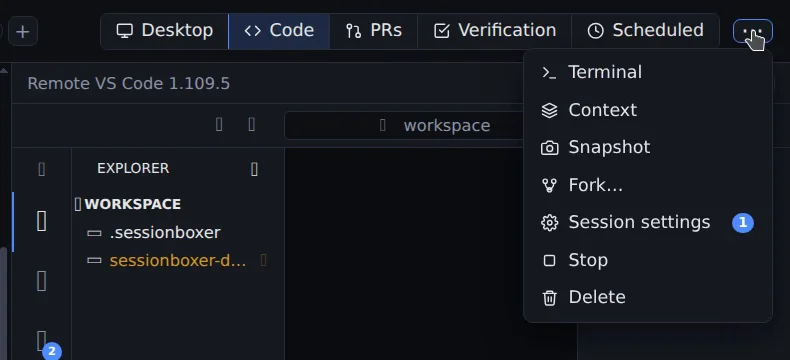Click the Terminal prompt icon
This screenshot has height=360, width=790.
click(549, 73)
